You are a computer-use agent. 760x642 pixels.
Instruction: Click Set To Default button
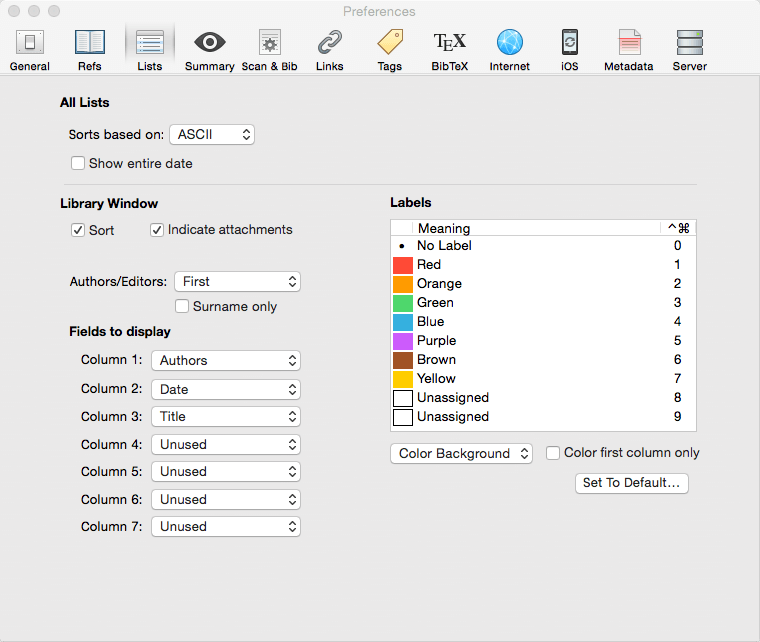click(x=632, y=483)
